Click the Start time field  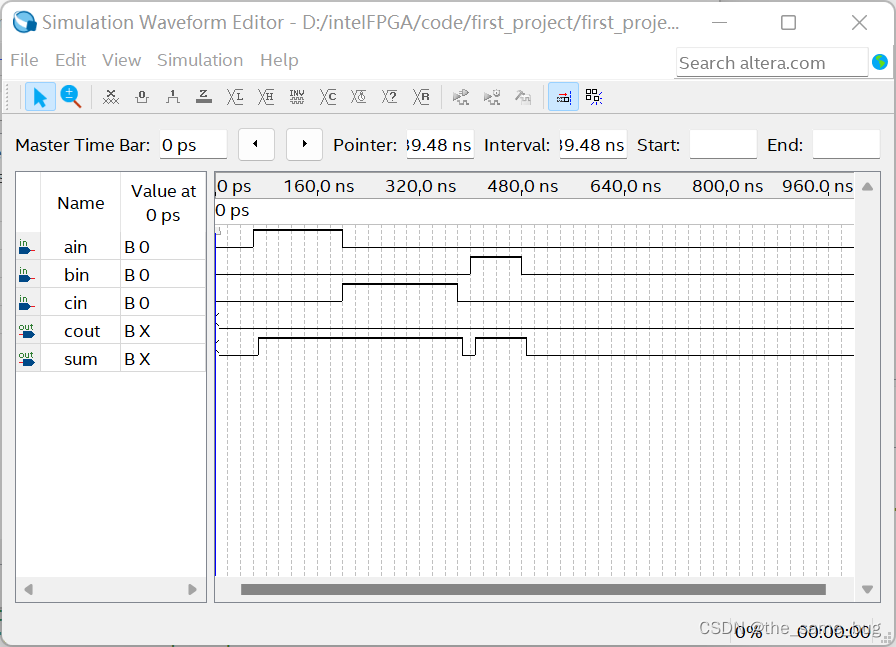click(x=723, y=145)
